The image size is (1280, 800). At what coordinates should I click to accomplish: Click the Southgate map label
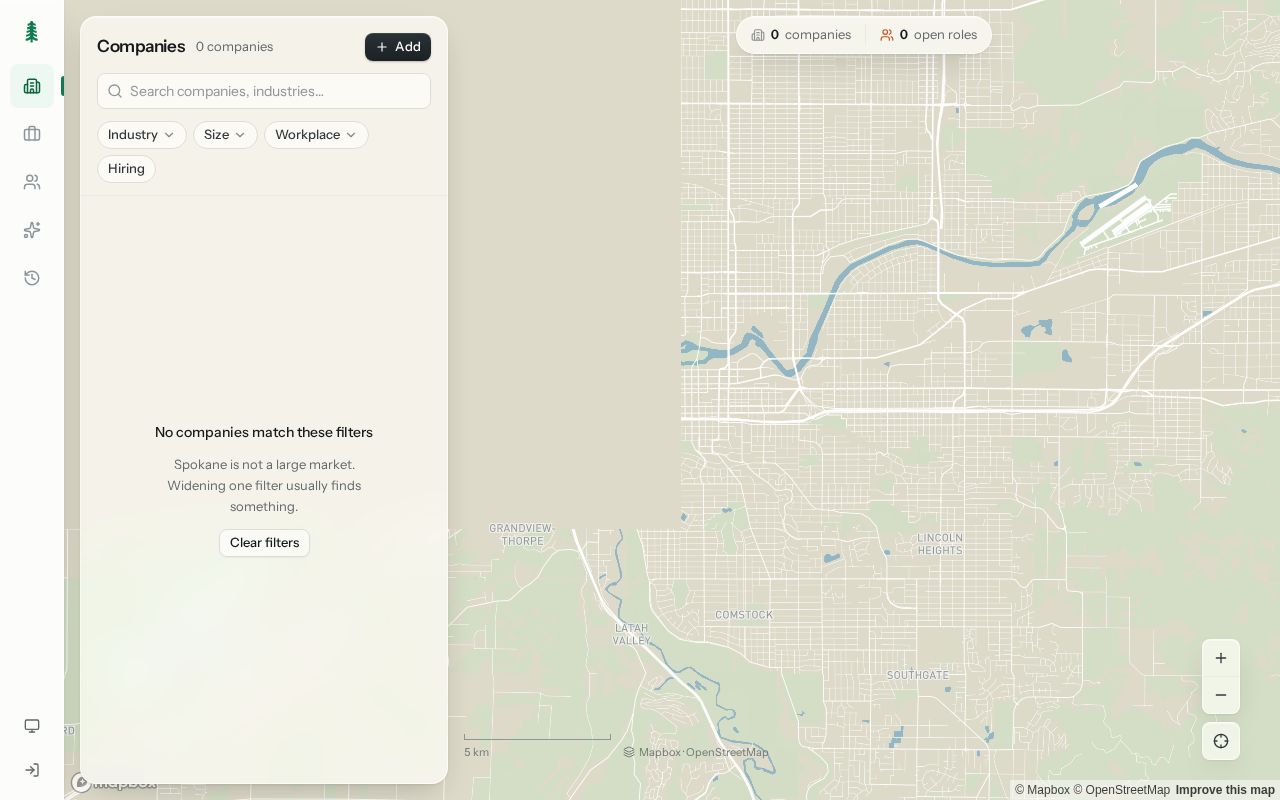click(x=918, y=675)
